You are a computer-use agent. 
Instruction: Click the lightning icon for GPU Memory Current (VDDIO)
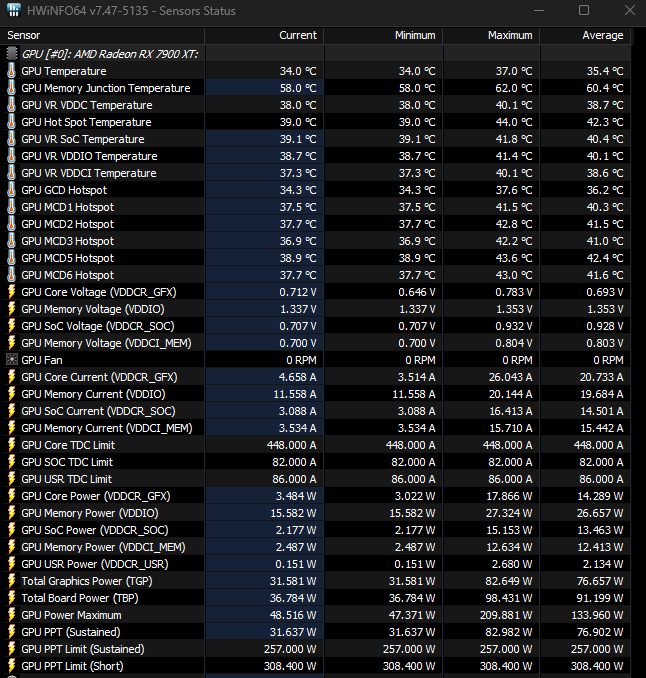click(12, 394)
